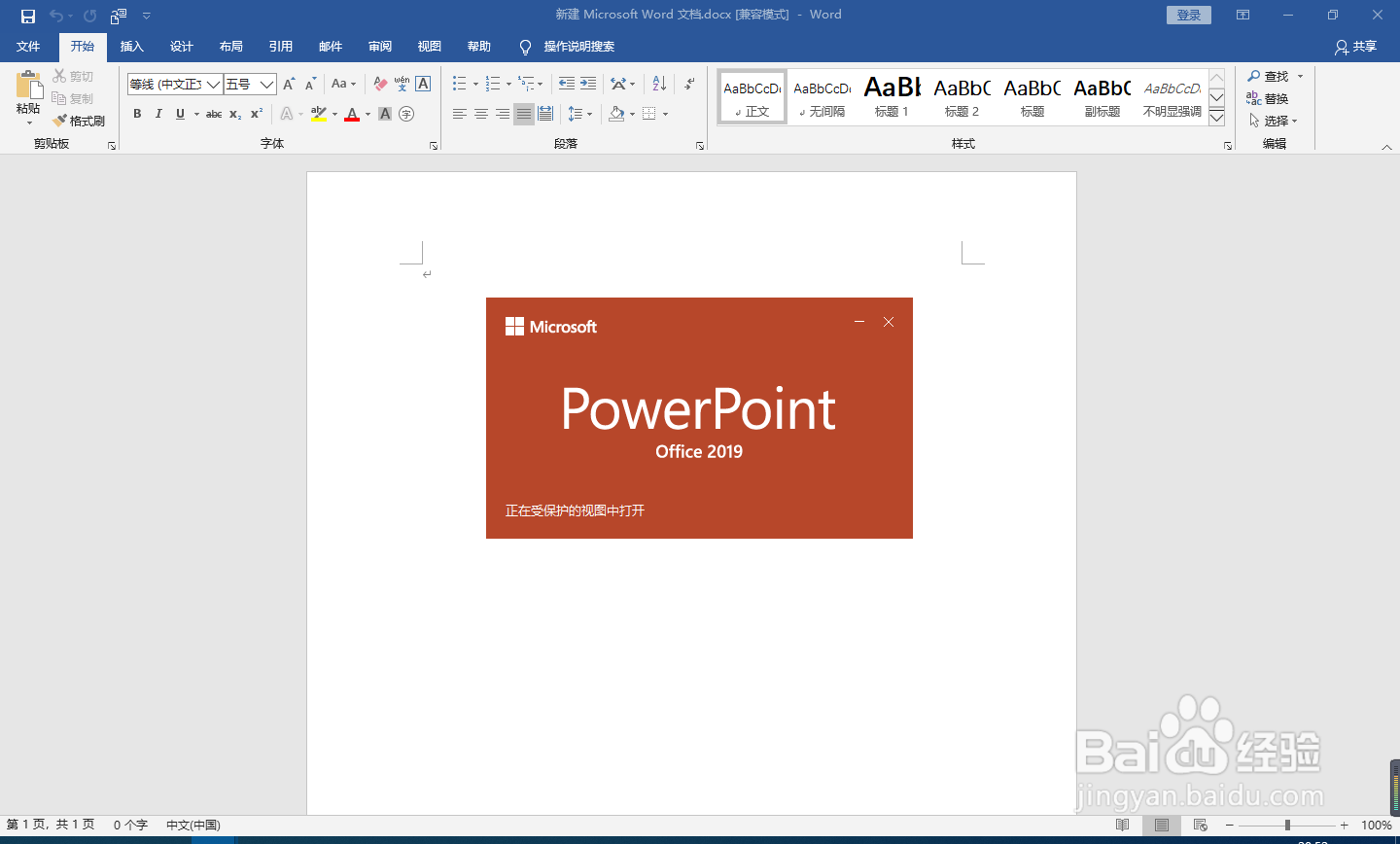Toggle underline formatting
This screenshot has height=844, width=1400.
(x=180, y=114)
